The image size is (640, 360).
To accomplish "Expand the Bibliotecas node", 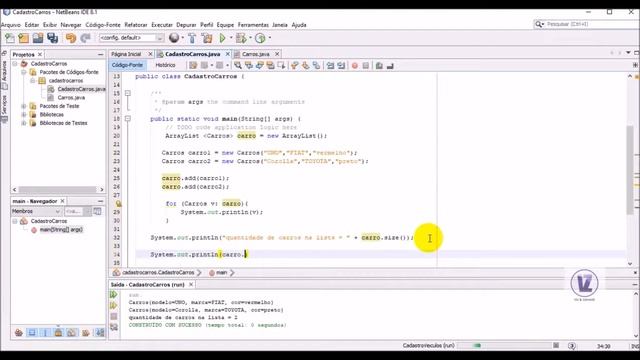I will click(x=24, y=115).
